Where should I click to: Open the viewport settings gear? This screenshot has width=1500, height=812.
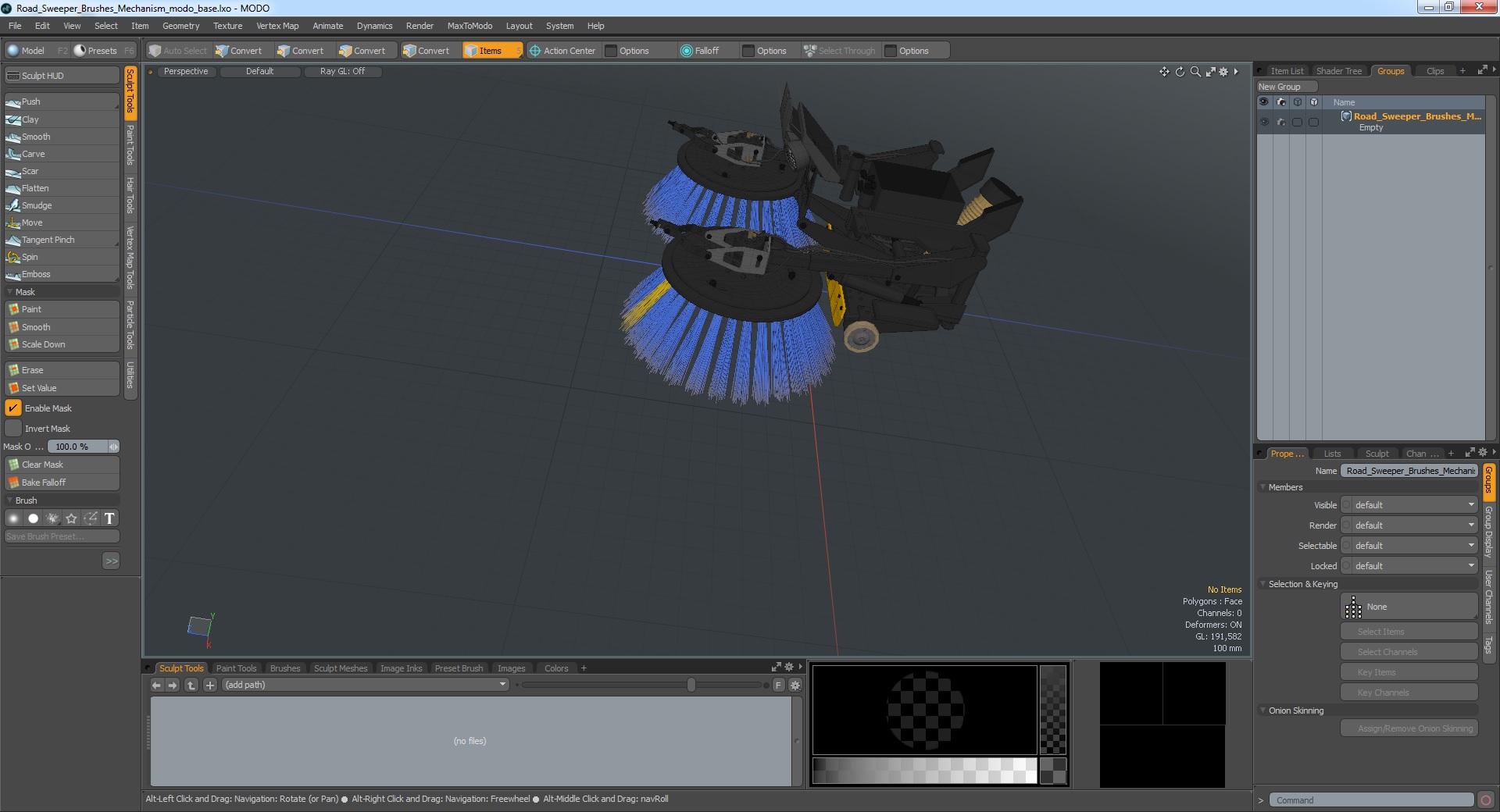(x=1223, y=72)
